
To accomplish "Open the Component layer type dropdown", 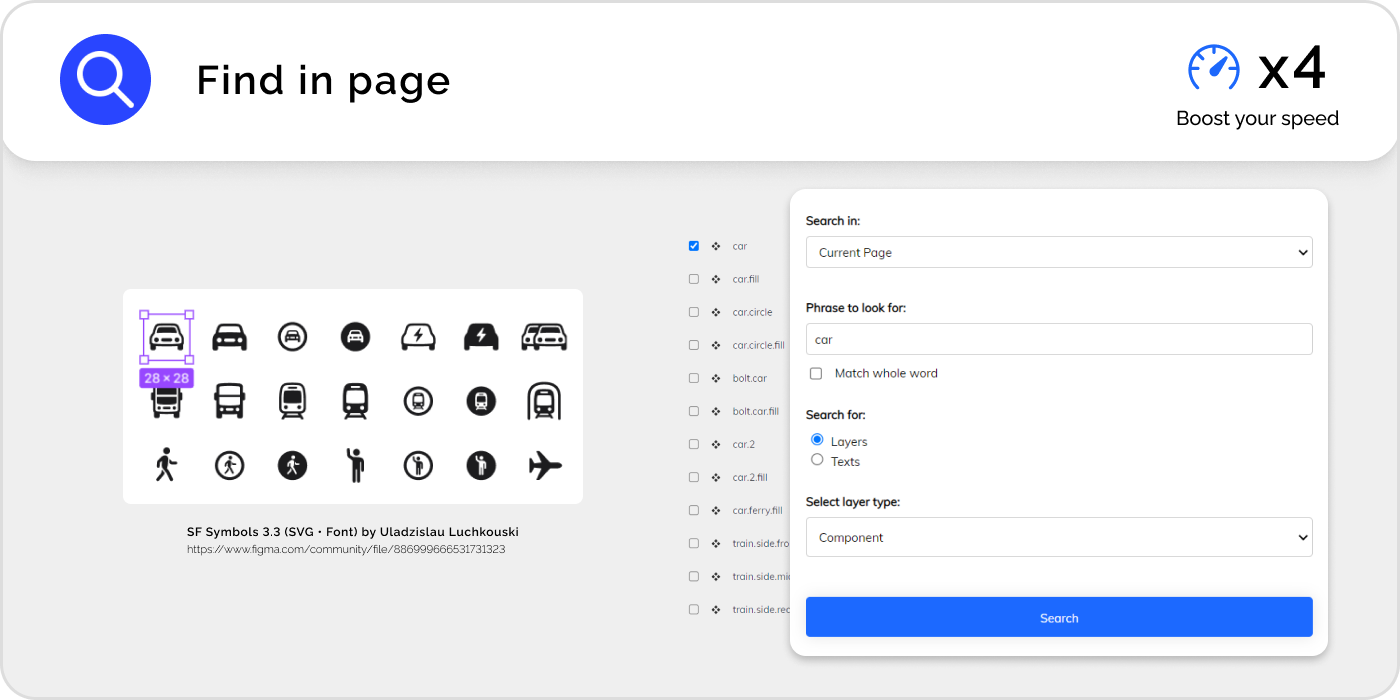I will point(1059,537).
